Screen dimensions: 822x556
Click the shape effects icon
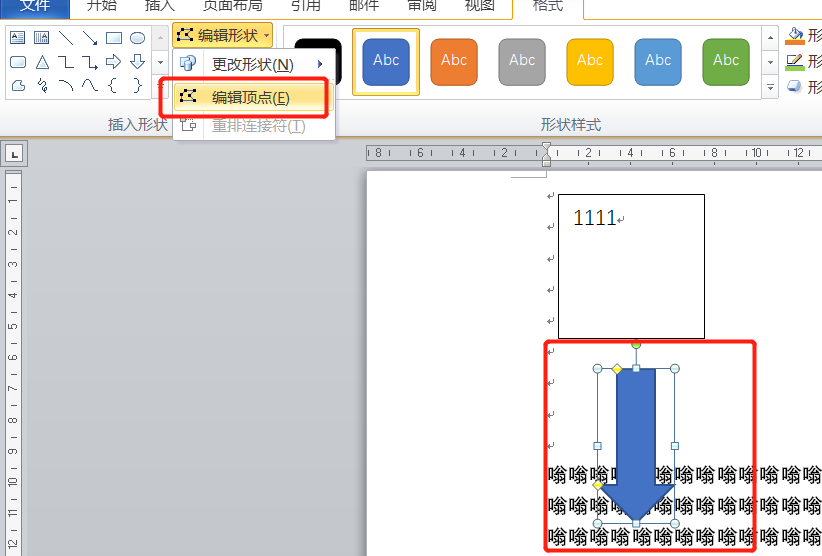(795, 86)
